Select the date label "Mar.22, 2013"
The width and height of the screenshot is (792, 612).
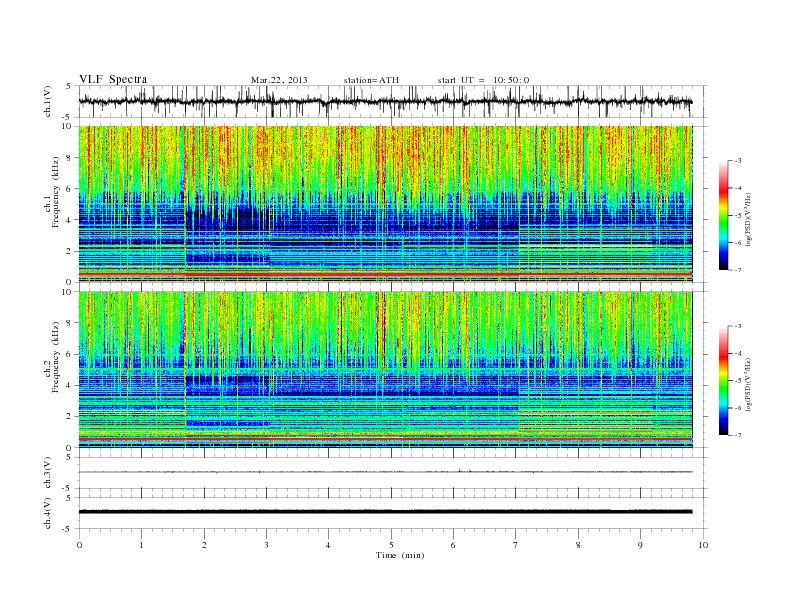279,80
